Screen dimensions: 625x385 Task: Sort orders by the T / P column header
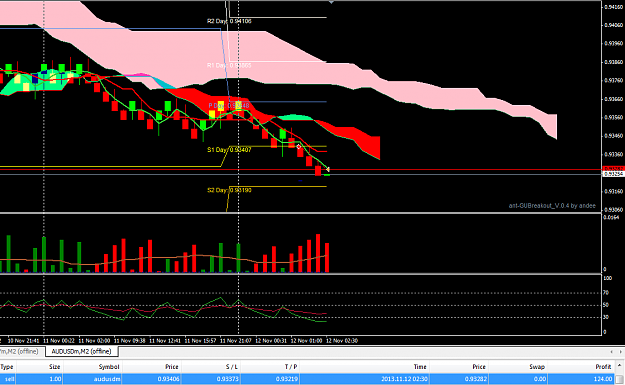click(x=291, y=367)
